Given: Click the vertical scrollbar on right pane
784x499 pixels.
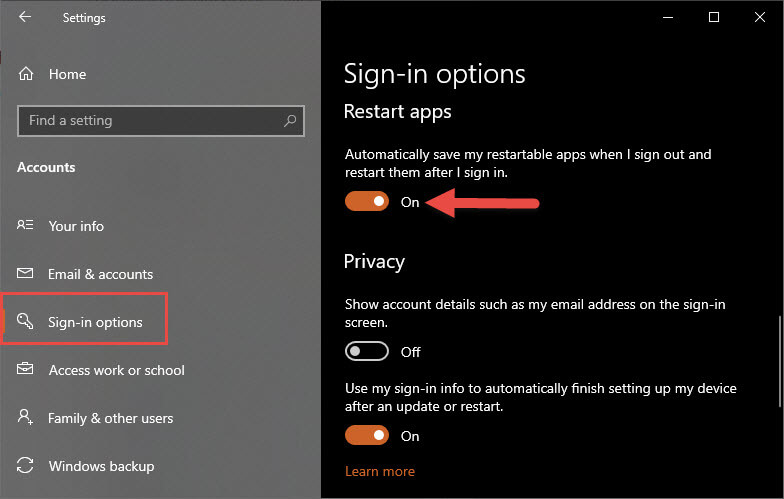Looking at the screenshot, I should 780,362.
